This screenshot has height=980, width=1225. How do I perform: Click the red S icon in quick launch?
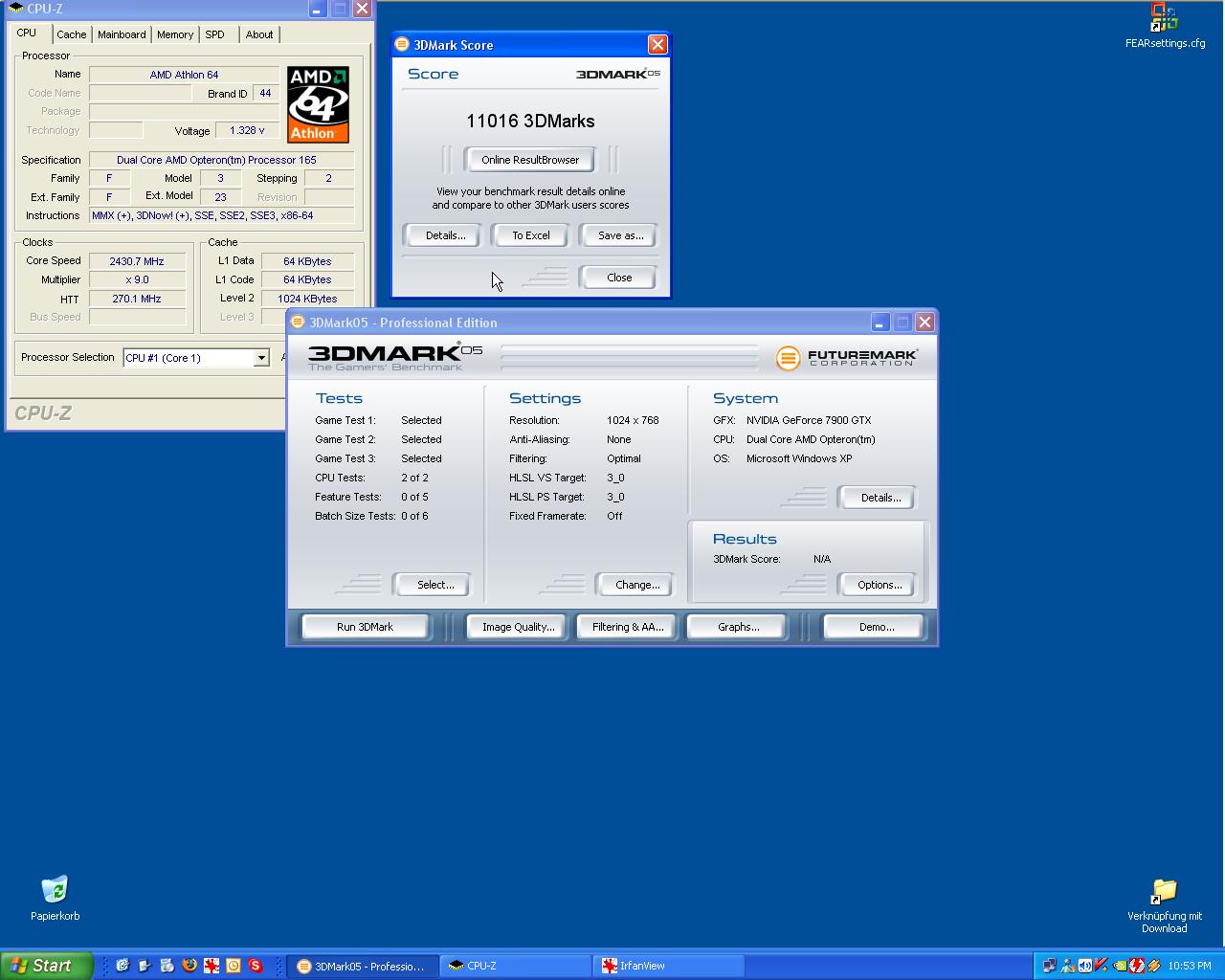(256, 966)
